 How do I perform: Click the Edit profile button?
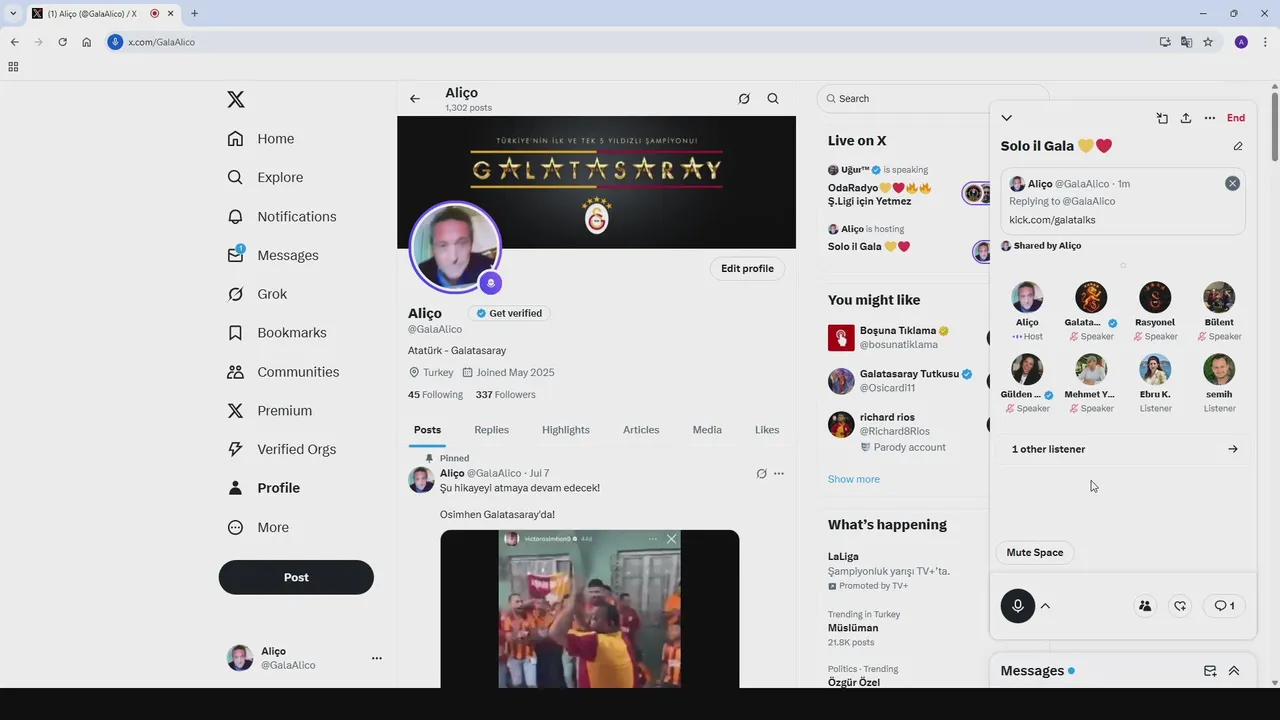point(747,269)
